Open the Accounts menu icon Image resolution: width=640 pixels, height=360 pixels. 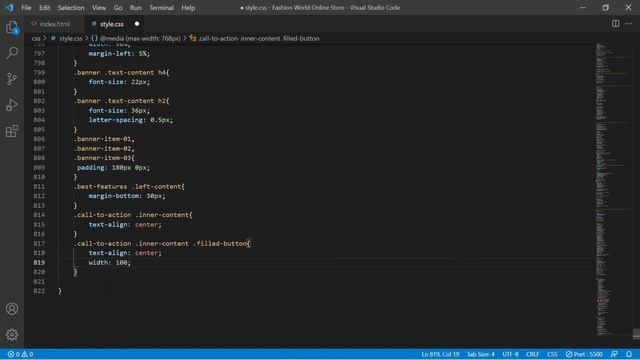point(12,309)
